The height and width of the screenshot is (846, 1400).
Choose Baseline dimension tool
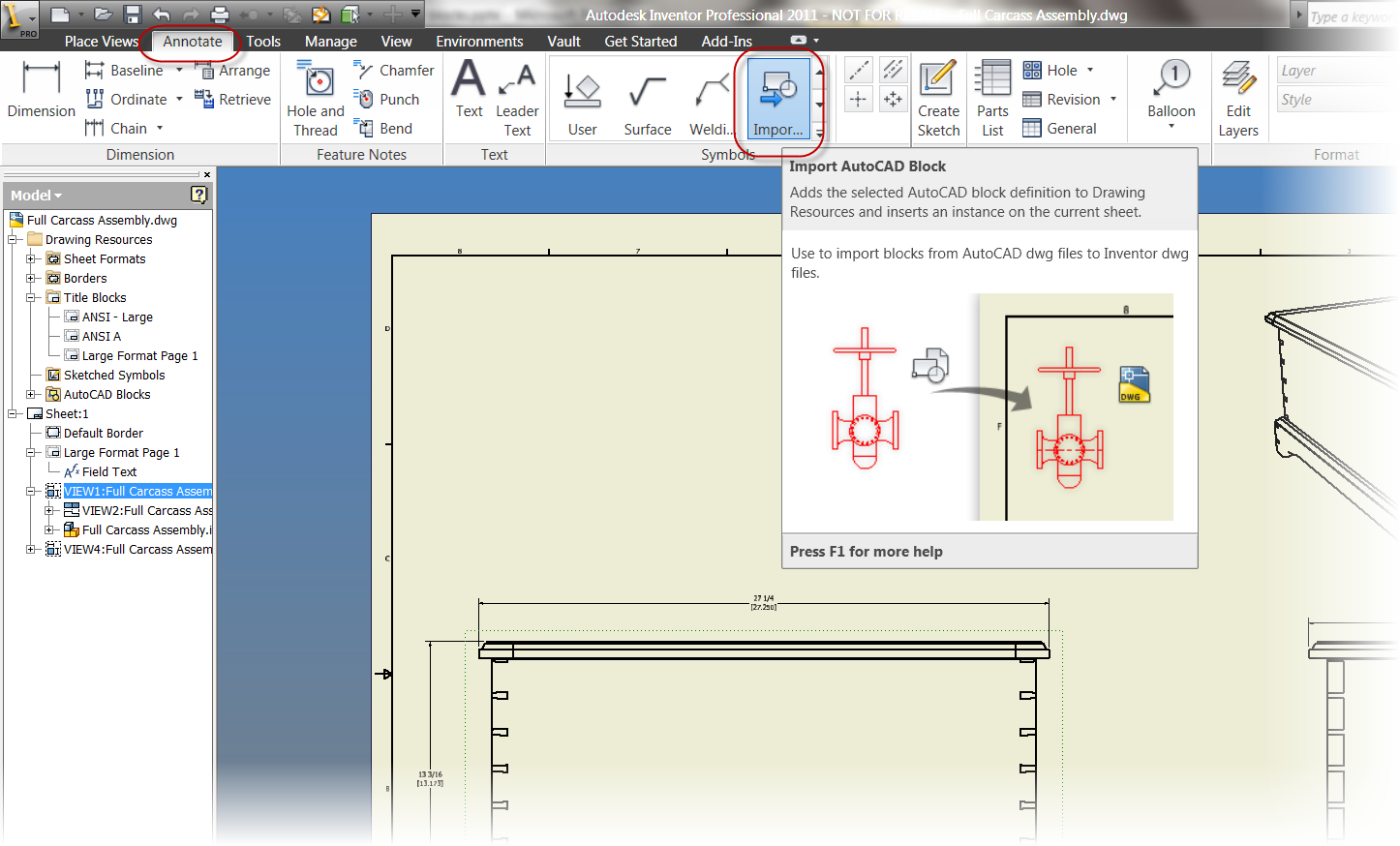pyautogui.click(x=124, y=70)
